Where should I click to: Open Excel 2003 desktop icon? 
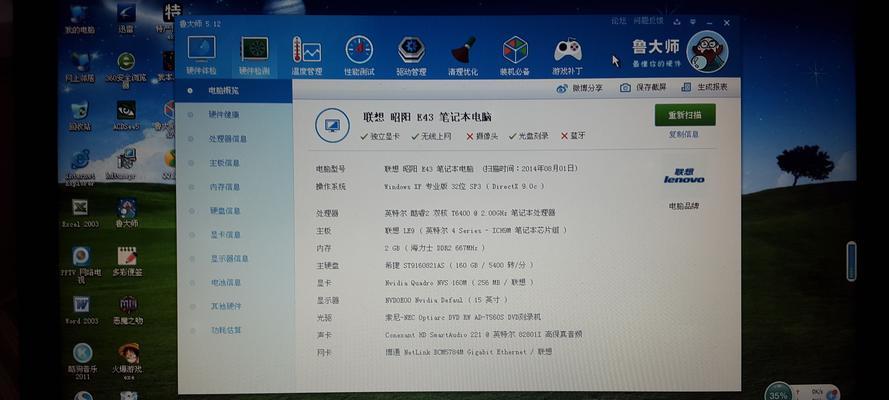click(80, 212)
